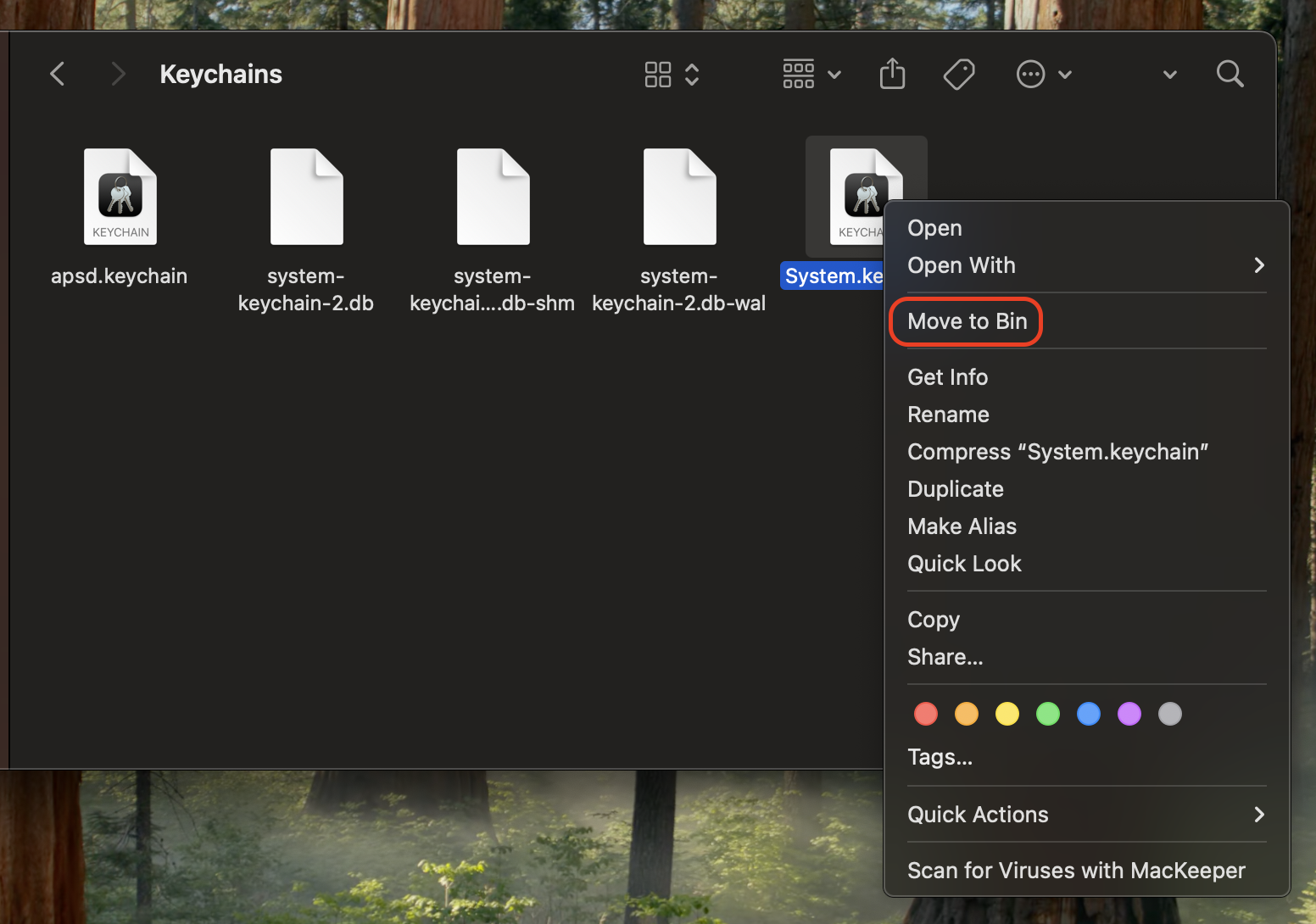Select Rename from the context menu
This screenshot has height=924, width=1316.
coord(948,415)
